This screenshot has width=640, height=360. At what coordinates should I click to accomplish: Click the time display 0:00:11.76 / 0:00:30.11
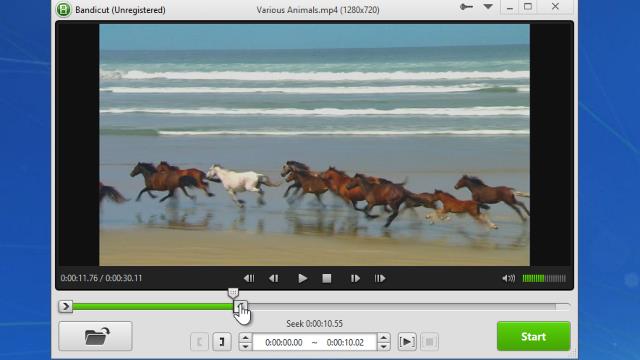point(101,278)
